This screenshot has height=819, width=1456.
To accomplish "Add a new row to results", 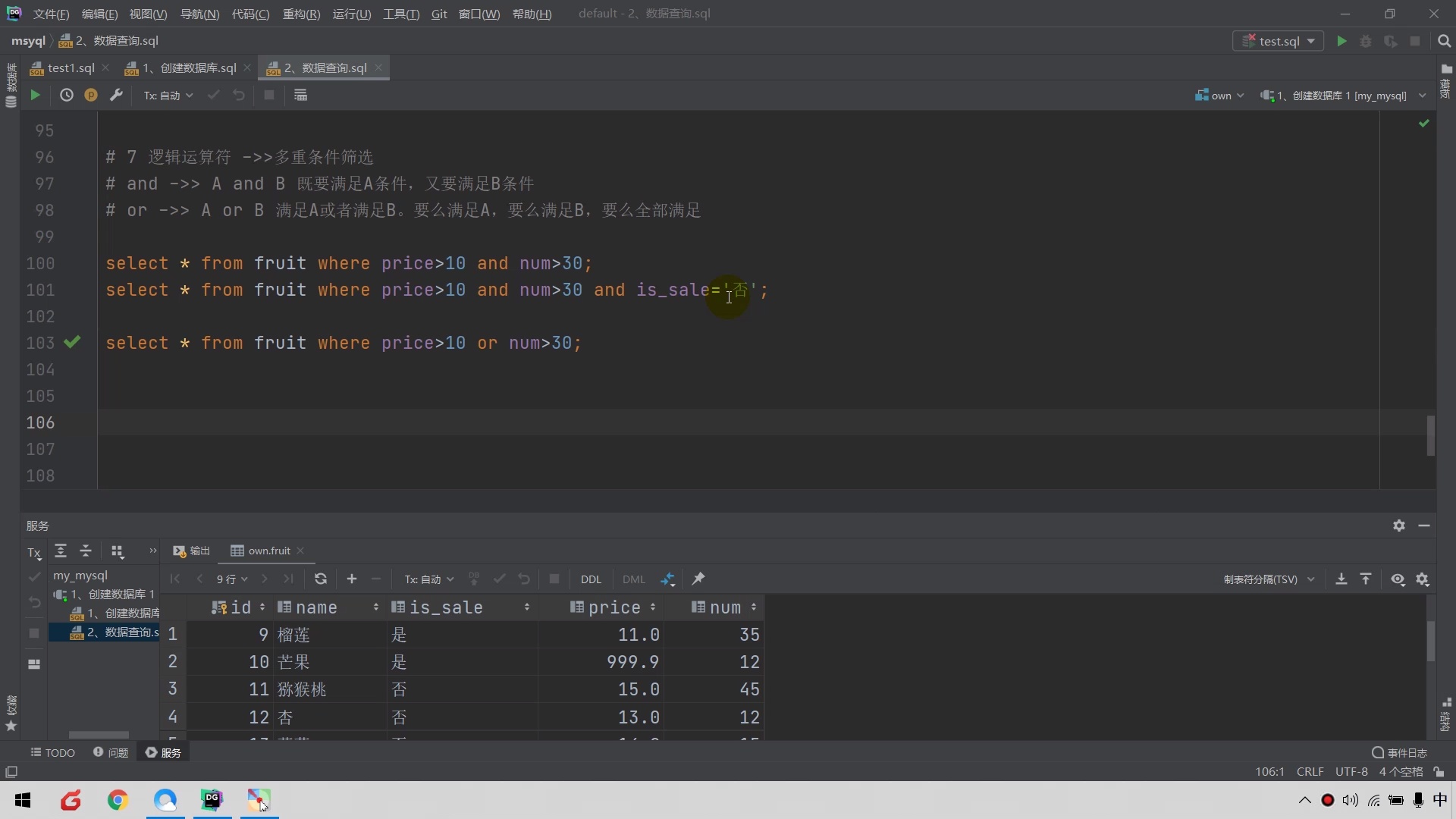I will pyautogui.click(x=352, y=579).
